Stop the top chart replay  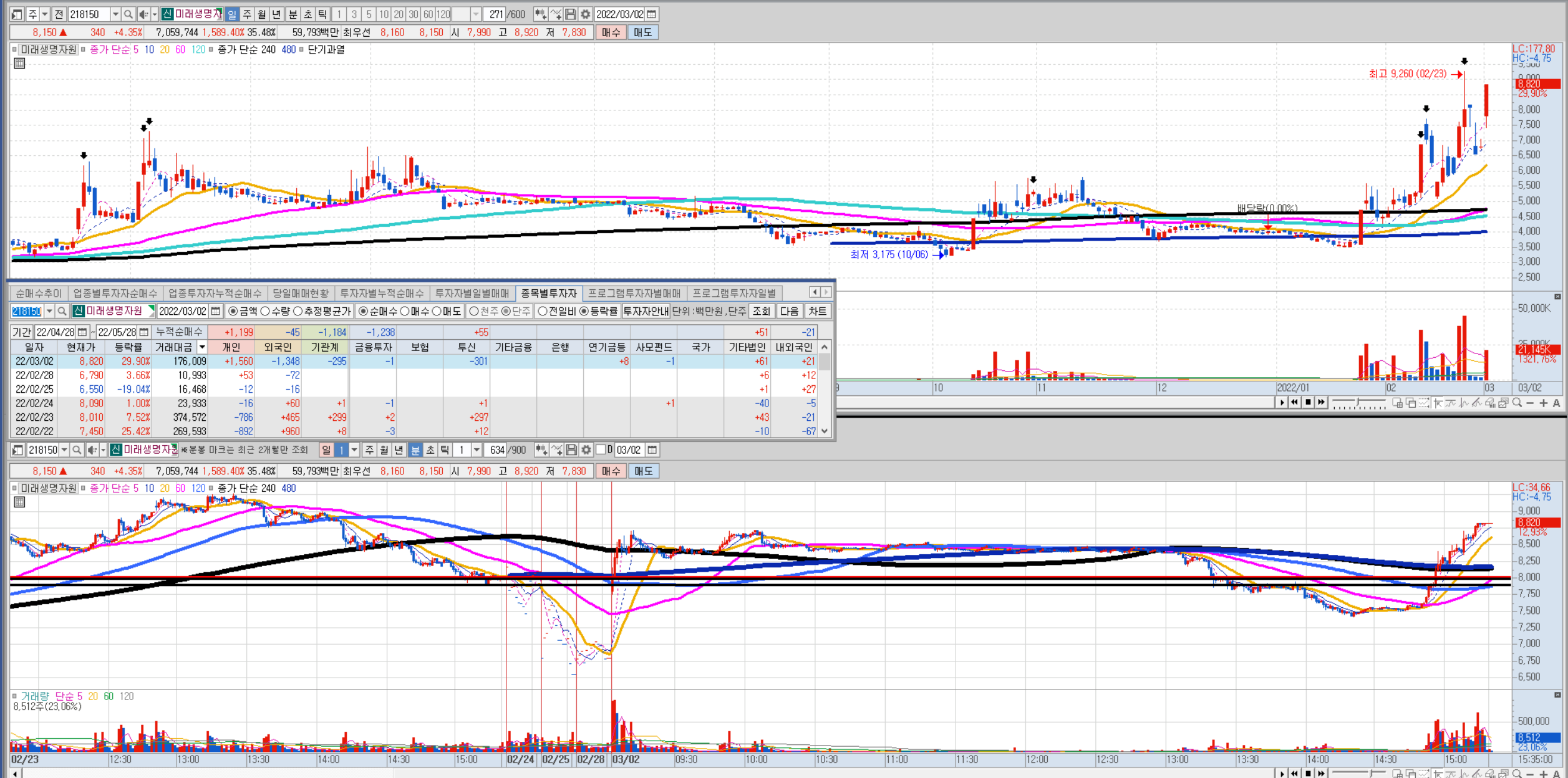1308,403
